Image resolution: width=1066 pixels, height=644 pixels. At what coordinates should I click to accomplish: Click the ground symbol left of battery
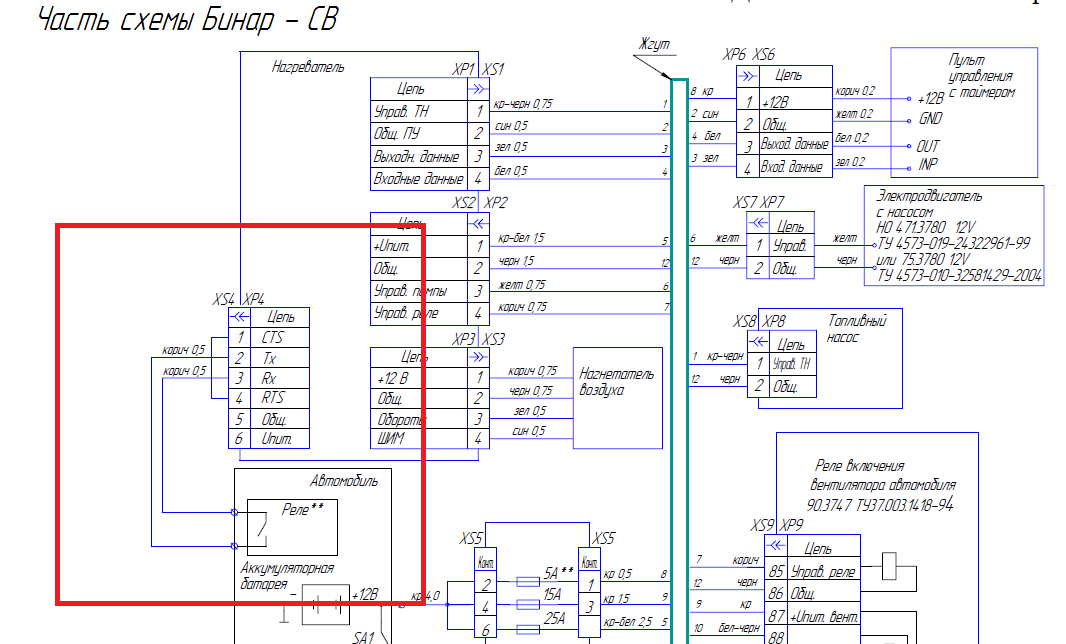[x=285, y=613]
